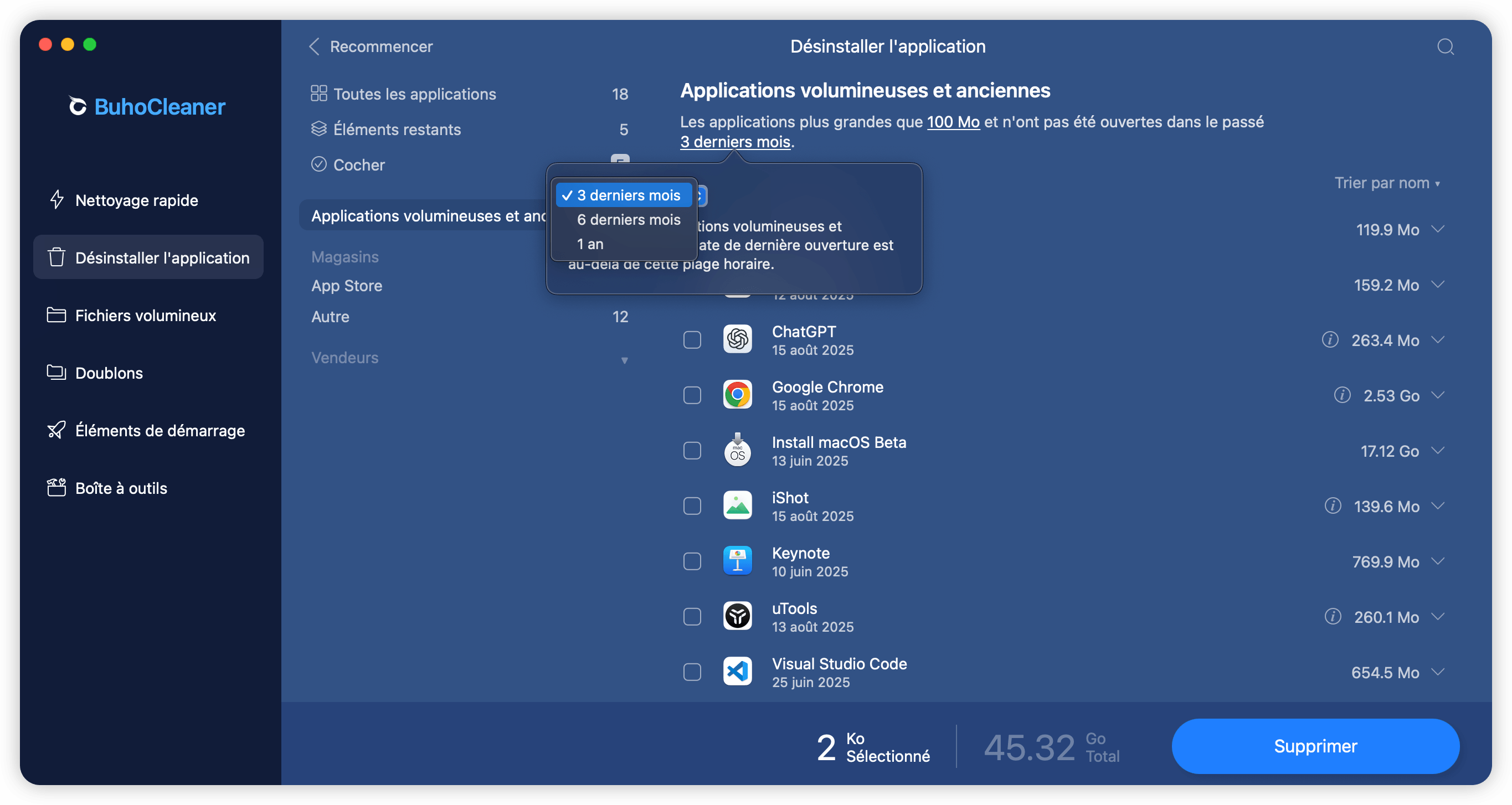
Task: Expand the Install macOS Beta row chevron
Action: click(1437, 450)
